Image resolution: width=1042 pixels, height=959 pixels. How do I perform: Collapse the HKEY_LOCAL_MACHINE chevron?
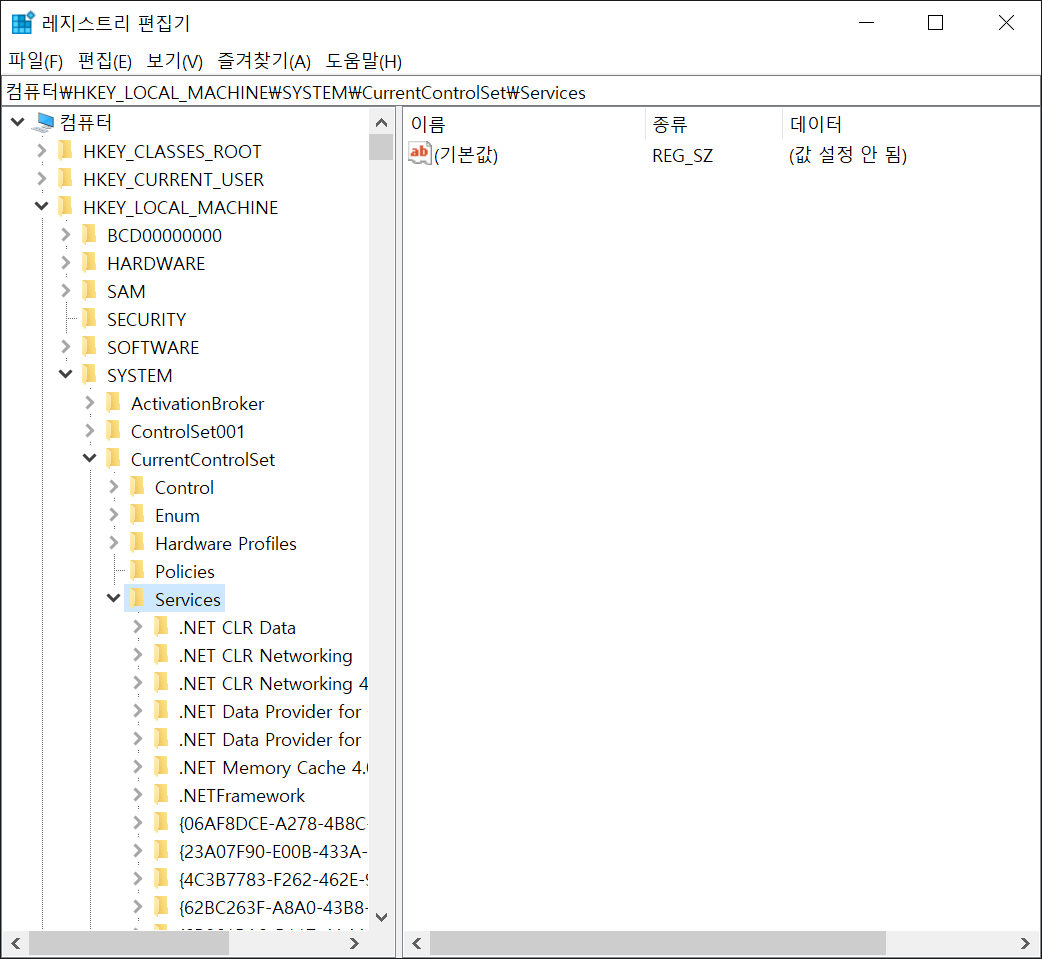[x=42, y=207]
